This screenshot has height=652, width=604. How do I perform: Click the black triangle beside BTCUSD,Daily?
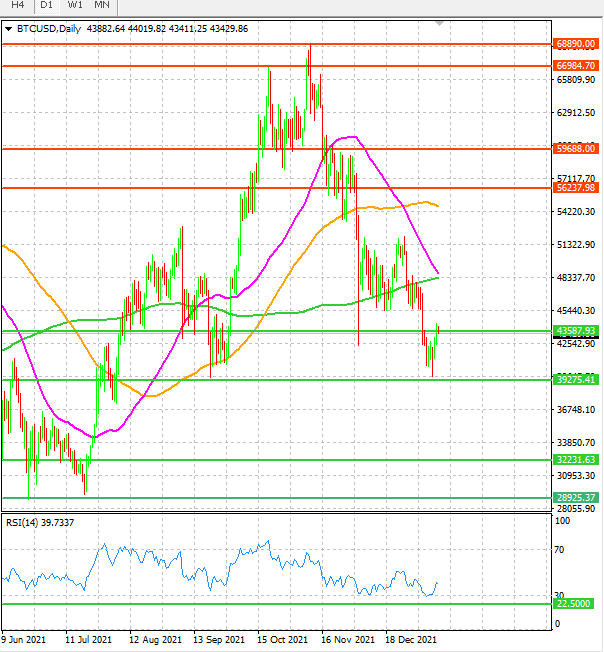tap(8, 29)
